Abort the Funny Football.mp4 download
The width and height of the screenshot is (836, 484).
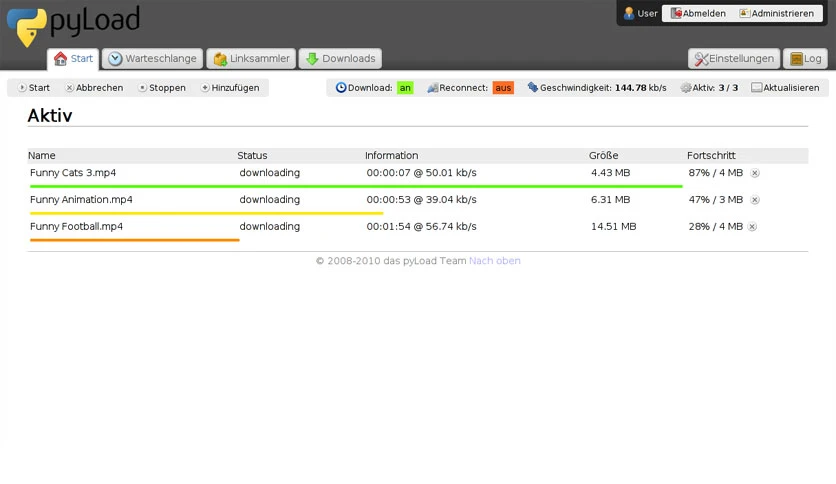tap(752, 227)
